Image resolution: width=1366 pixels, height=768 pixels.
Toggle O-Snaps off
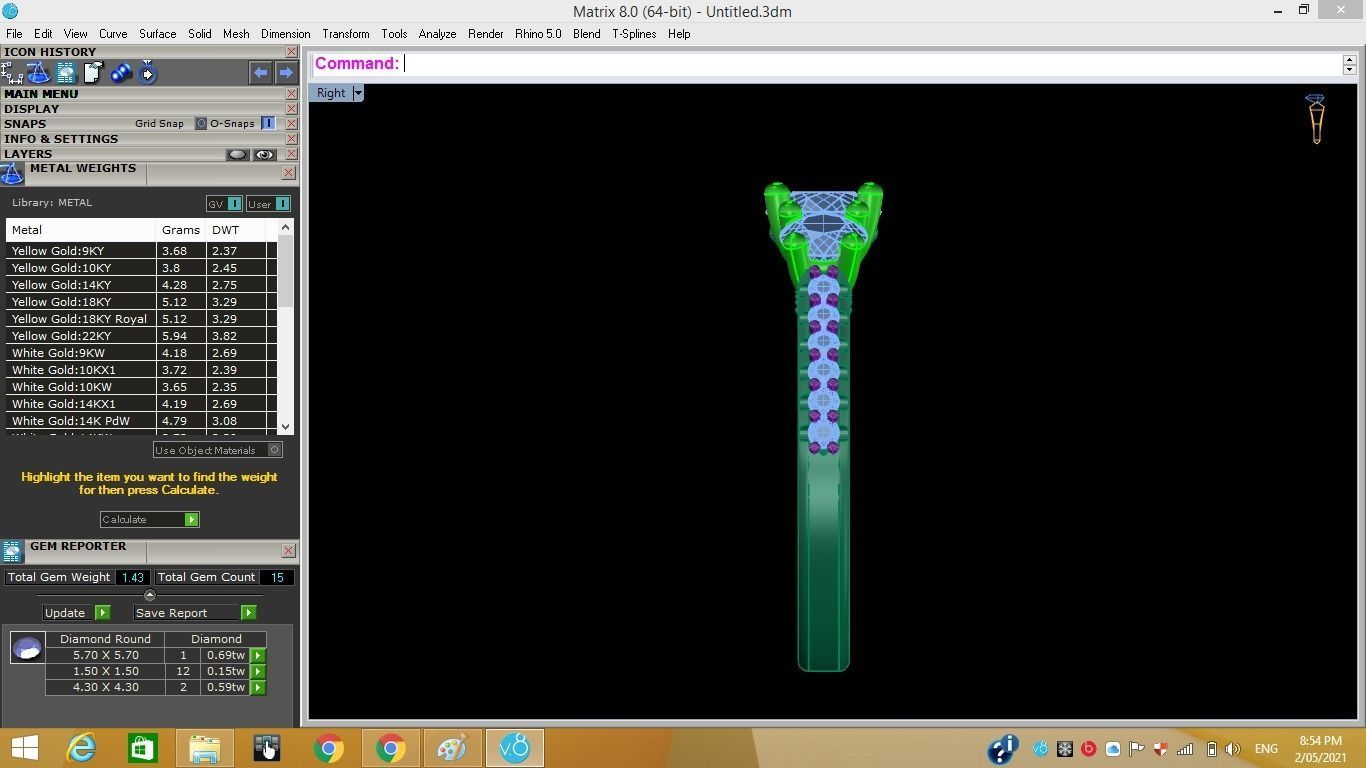click(x=268, y=124)
